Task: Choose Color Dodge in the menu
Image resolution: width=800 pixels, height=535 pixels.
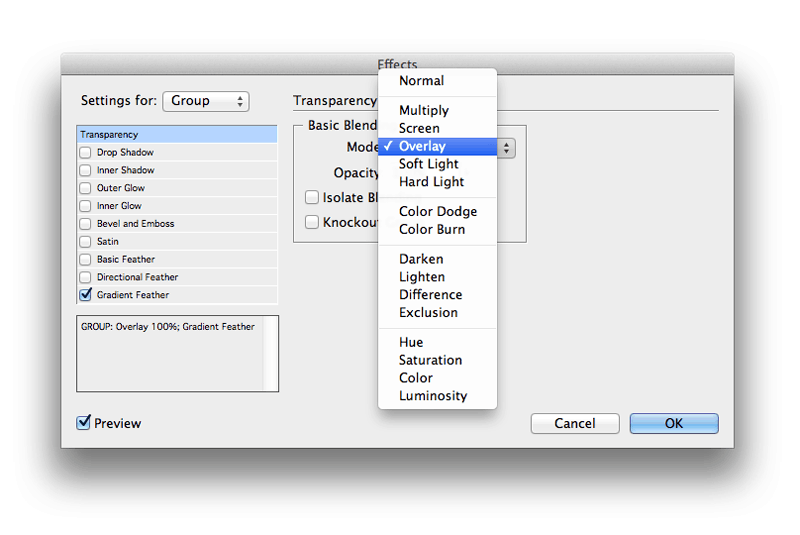Action: [x=437, y=211]
